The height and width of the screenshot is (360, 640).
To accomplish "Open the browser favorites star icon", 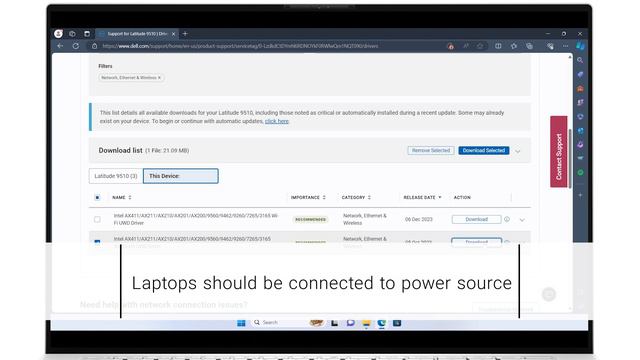I will click(514, 46).
